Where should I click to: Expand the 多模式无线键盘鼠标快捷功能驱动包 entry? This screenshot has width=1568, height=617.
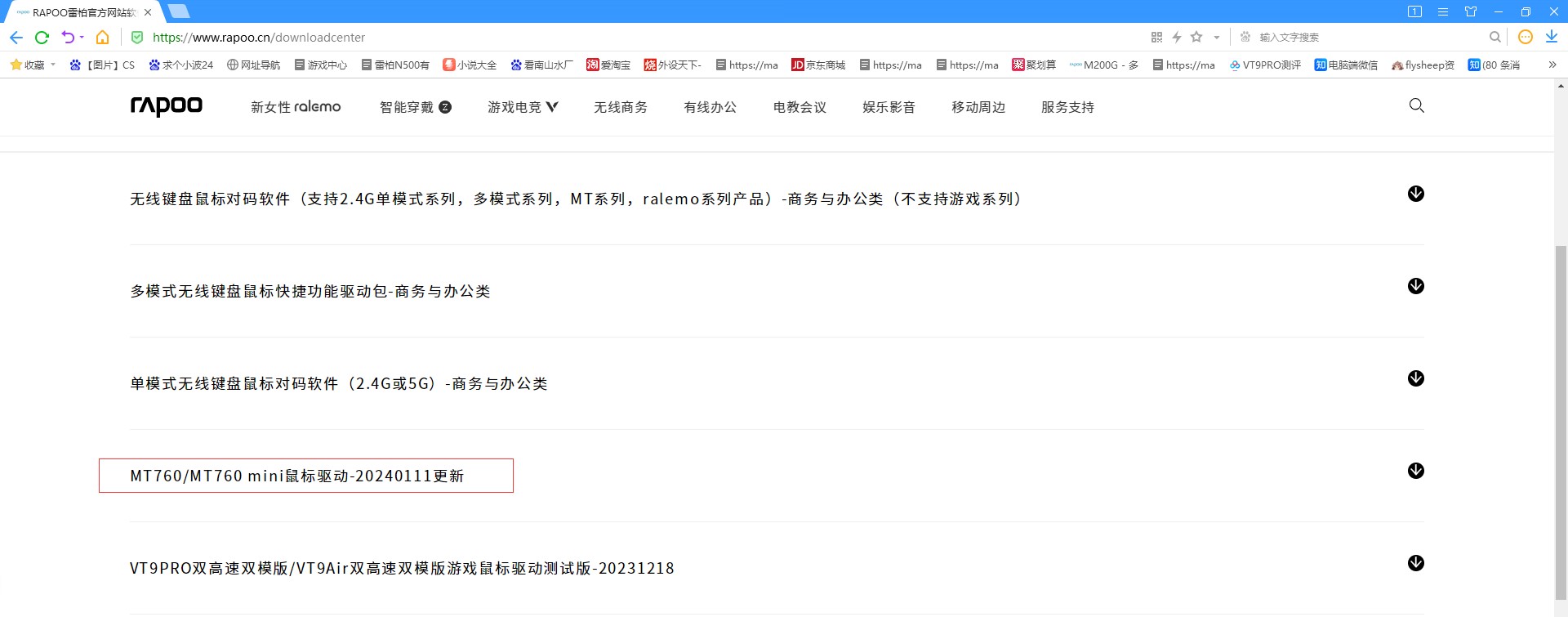click(x=1415, y=286)
